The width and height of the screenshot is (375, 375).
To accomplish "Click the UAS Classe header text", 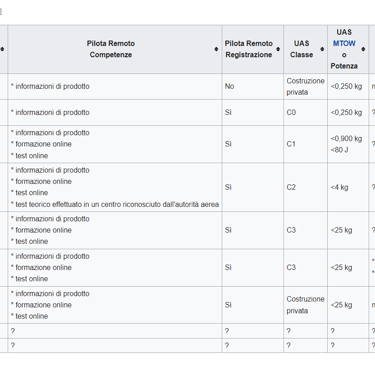I will (301, 49).
